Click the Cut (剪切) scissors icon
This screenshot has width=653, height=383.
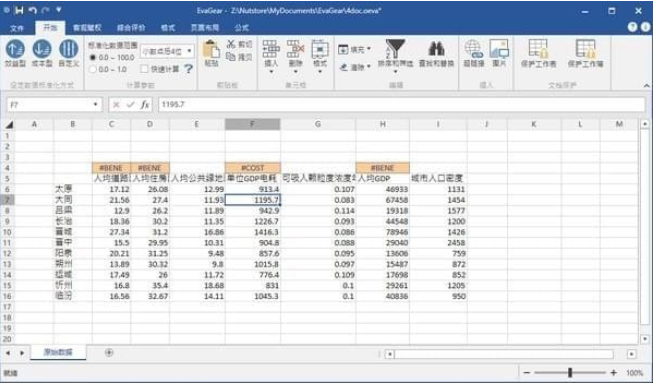coord(232,44)
